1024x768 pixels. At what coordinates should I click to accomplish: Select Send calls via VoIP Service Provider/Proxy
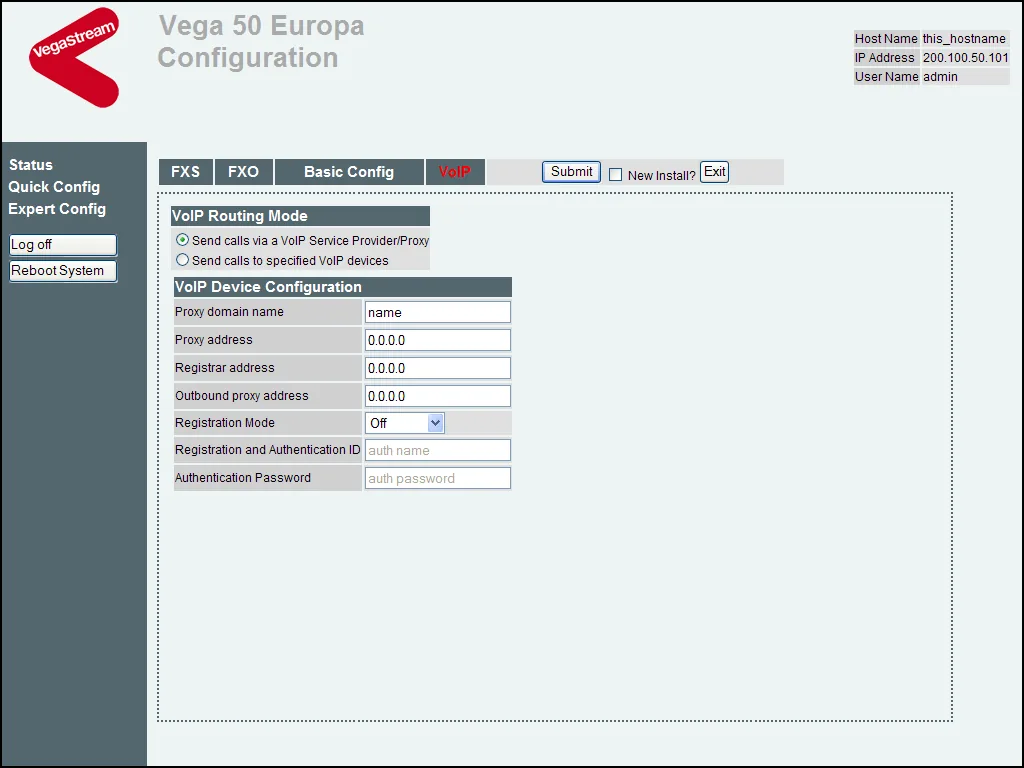pyautogui.click(x=182, y=240)
